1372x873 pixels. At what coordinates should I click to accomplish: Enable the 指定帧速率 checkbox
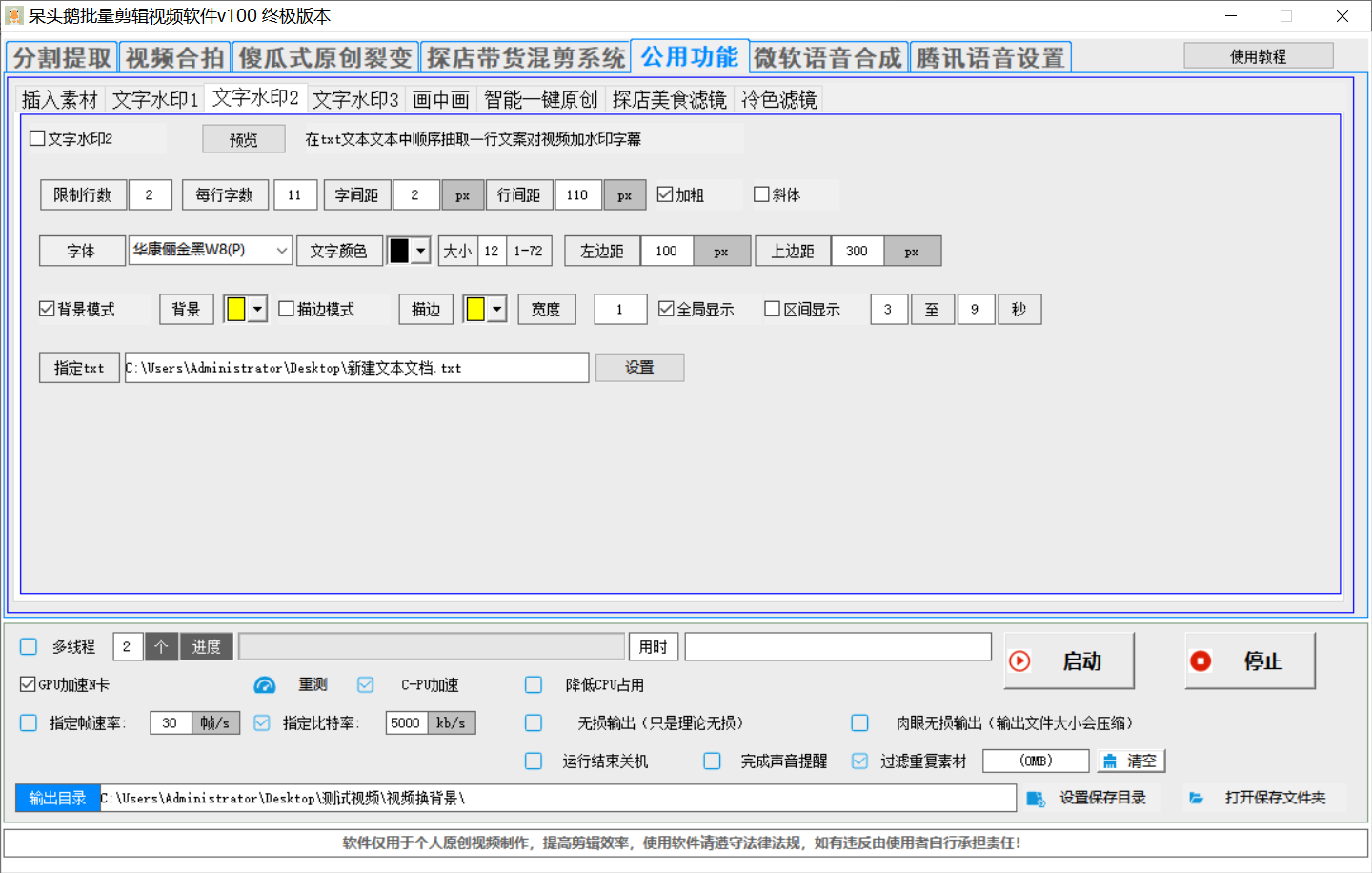click(29, 722)
